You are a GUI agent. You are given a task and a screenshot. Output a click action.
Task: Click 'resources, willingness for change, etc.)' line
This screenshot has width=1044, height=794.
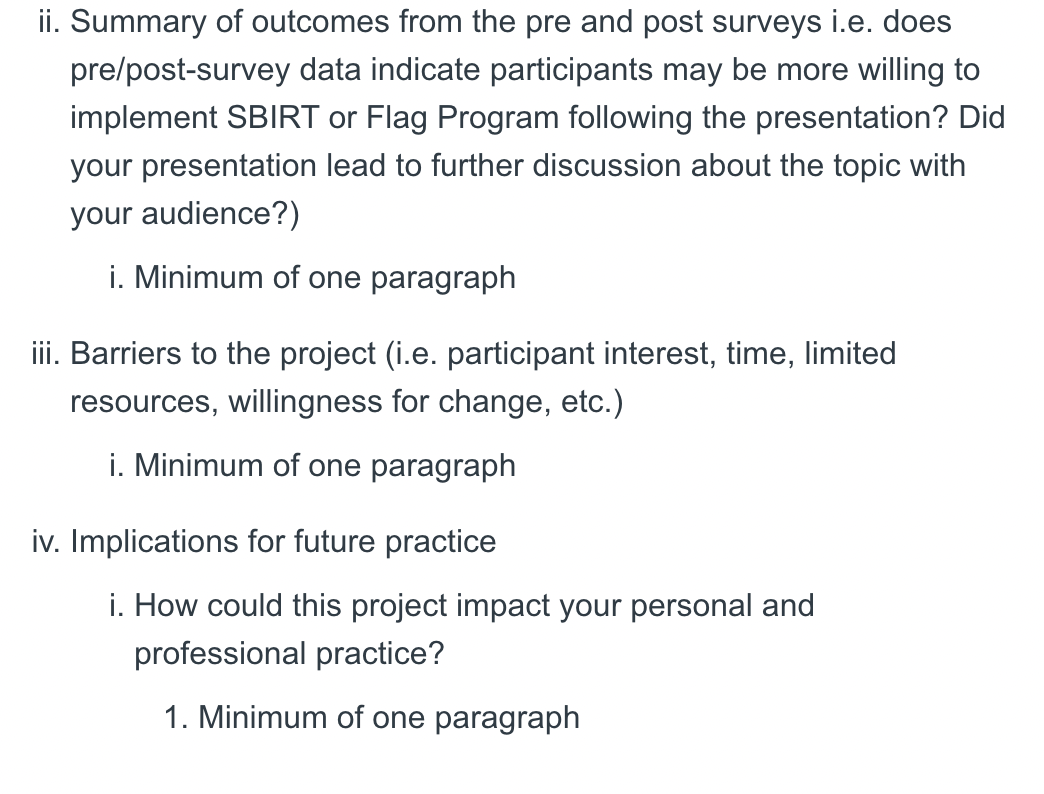[x=347, y=402]
